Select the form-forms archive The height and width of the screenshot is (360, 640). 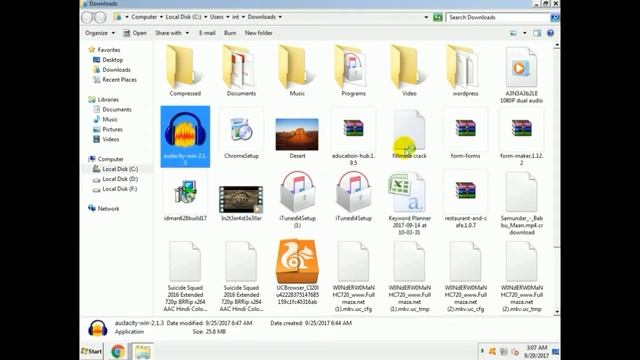[465, 134]
